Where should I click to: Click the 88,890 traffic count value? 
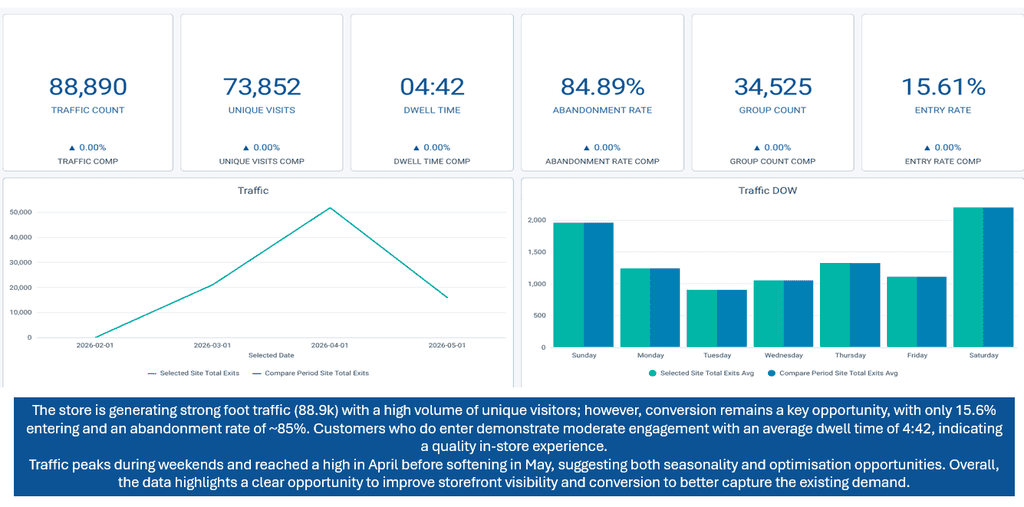pyautogui.click(x=88, y=86)
